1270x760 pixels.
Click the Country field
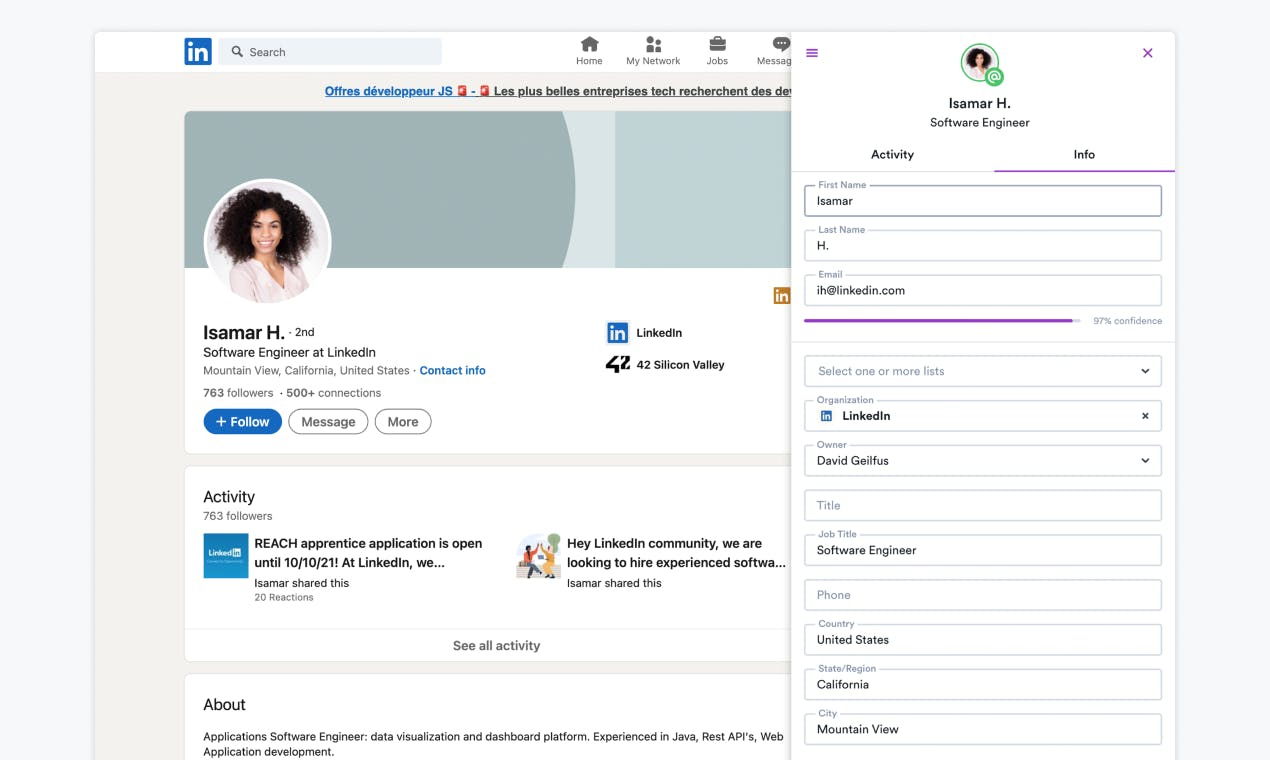pos(983,640)
